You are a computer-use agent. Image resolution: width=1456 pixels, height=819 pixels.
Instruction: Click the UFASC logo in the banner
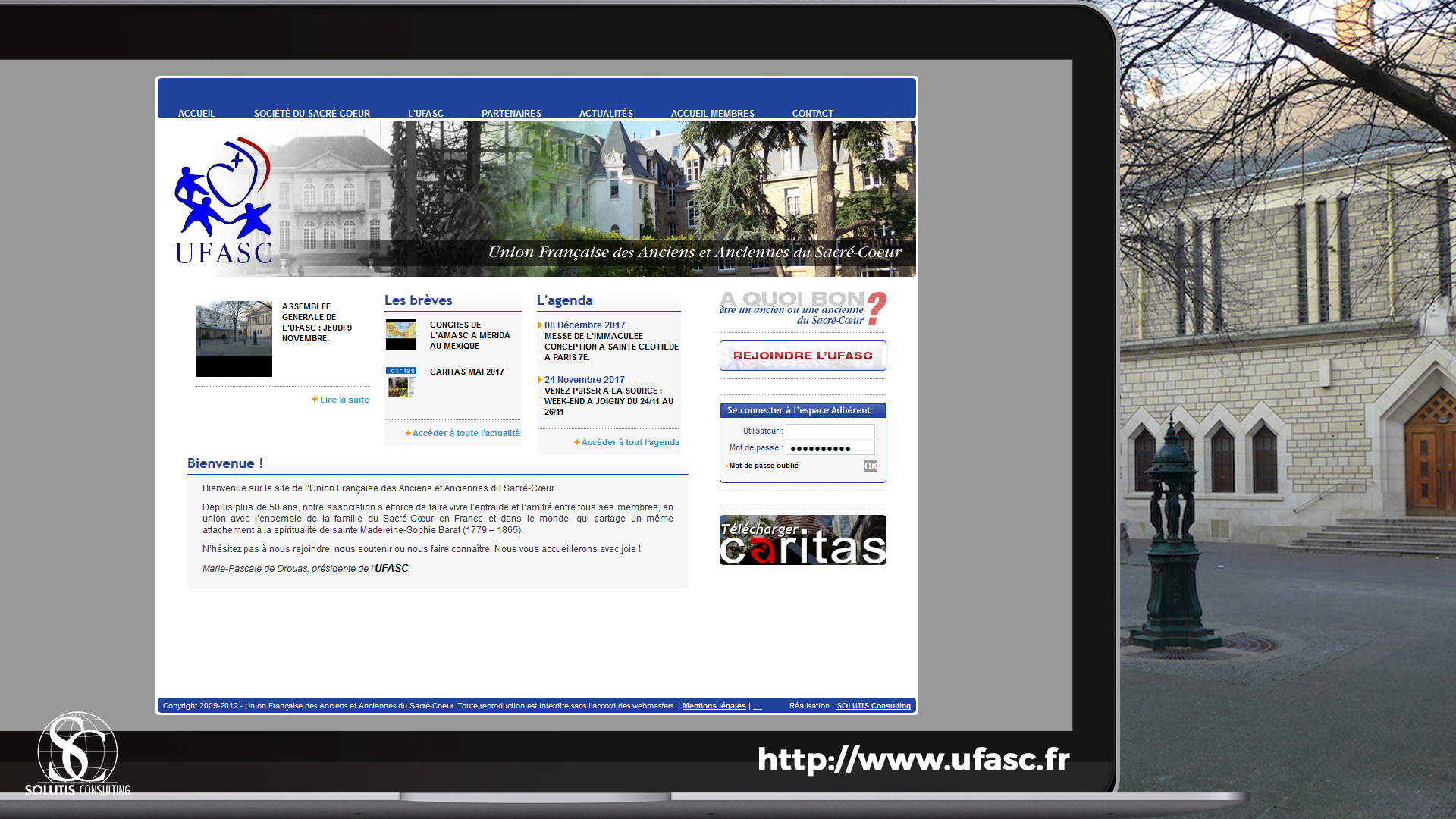coord(223,200)
